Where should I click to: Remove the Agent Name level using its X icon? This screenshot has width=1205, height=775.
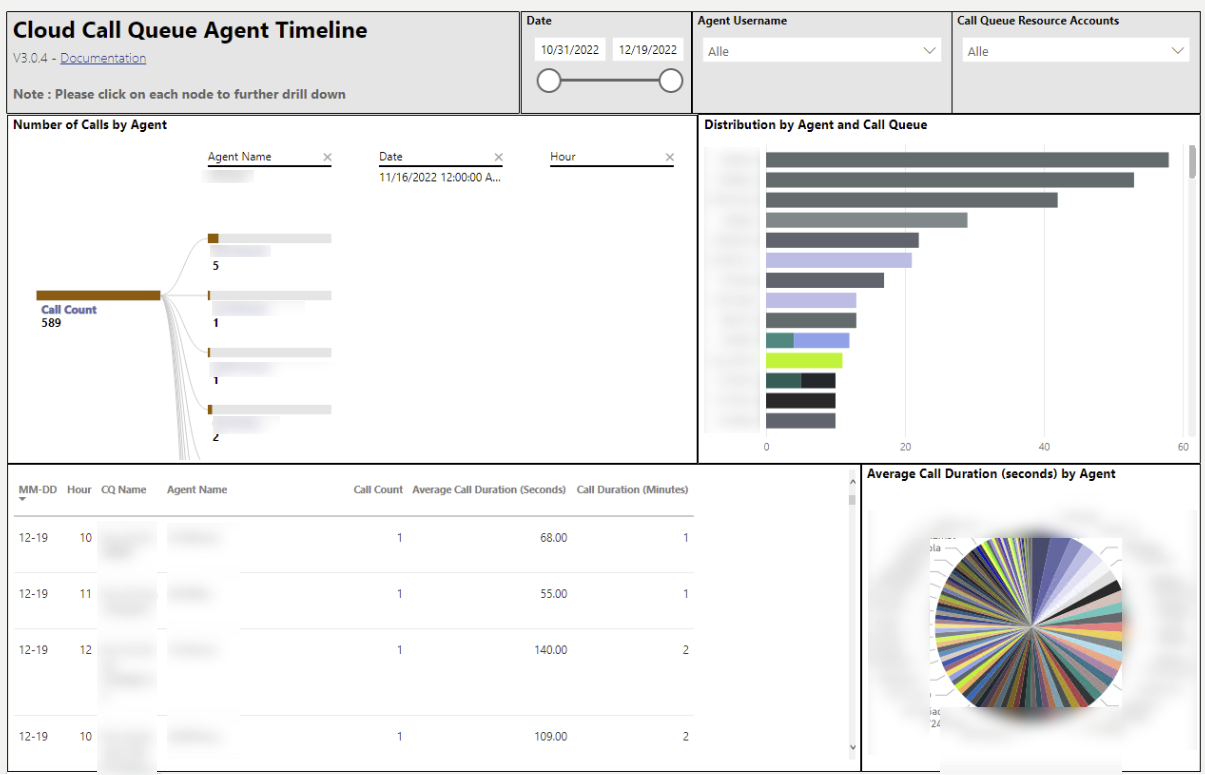click(327, 157)
